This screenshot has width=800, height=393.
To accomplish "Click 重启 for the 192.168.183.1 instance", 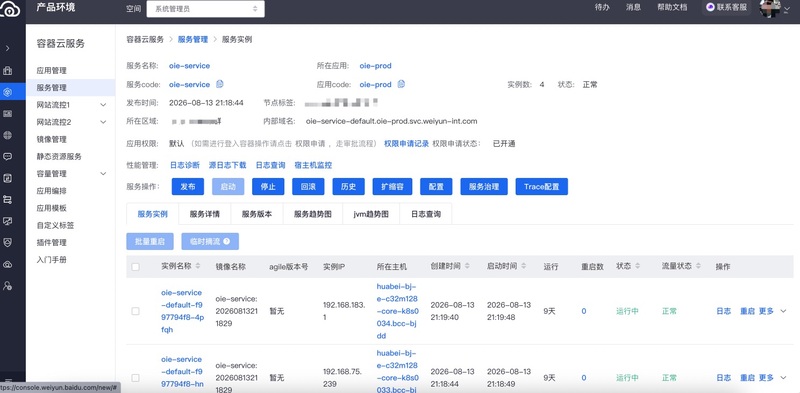I will pyautogui.click(x=747, y=311).
